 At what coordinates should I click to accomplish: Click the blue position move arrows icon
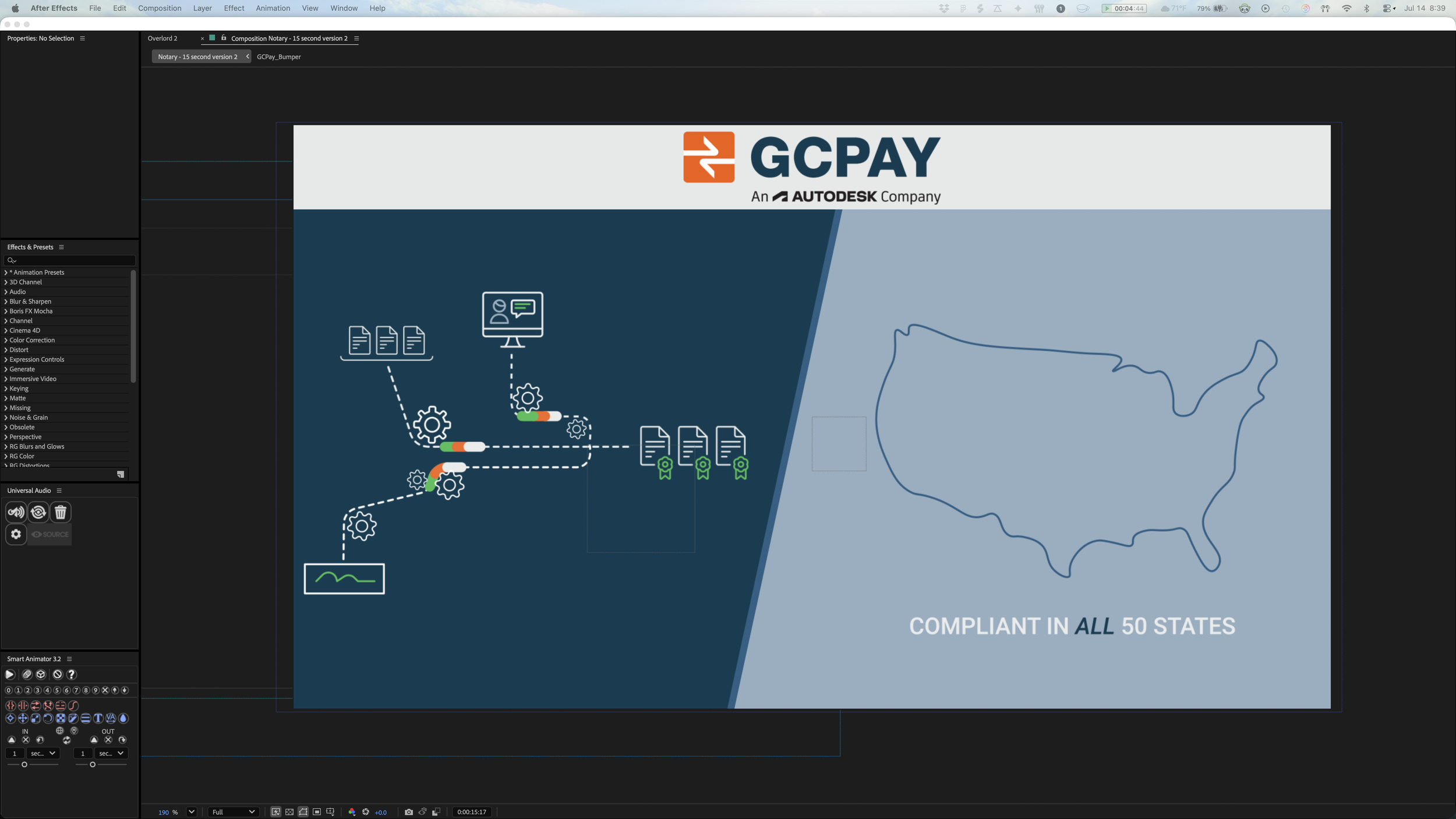(23, 718)
